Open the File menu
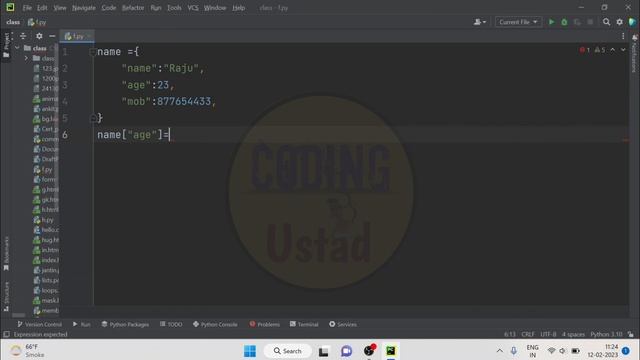640x360 pixels. 27,8
